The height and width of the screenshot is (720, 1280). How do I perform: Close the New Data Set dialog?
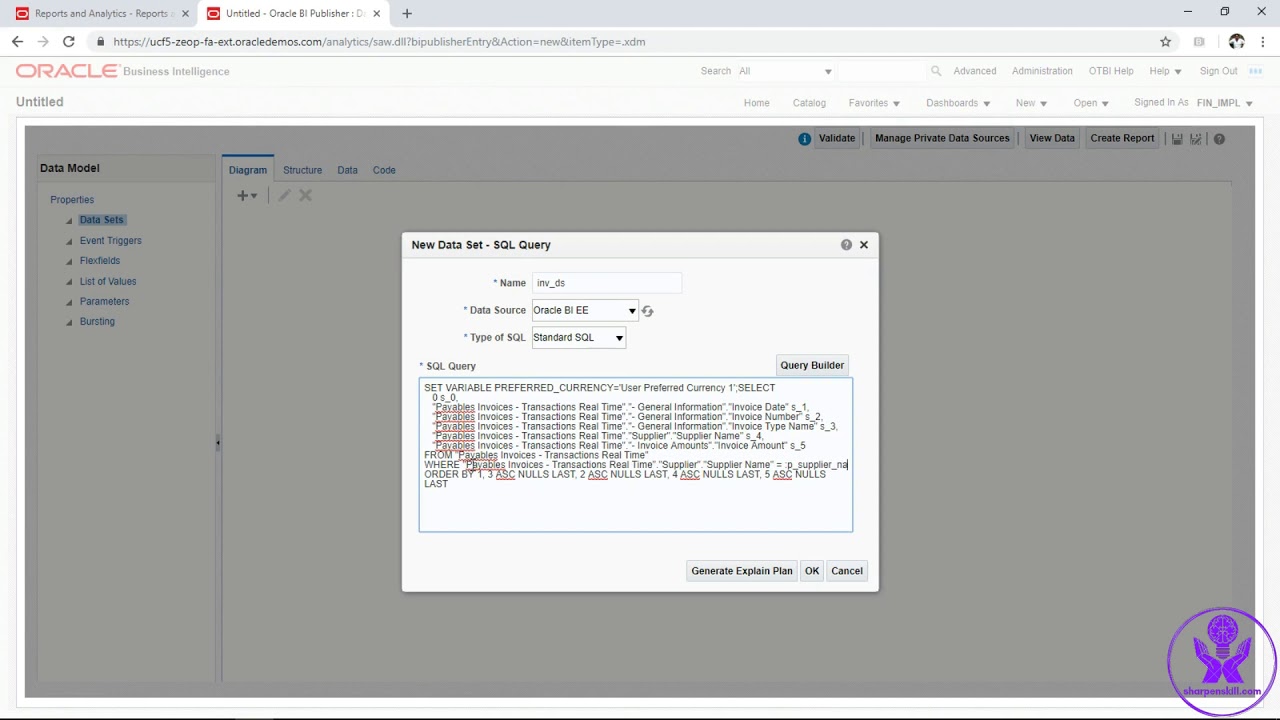864,244
